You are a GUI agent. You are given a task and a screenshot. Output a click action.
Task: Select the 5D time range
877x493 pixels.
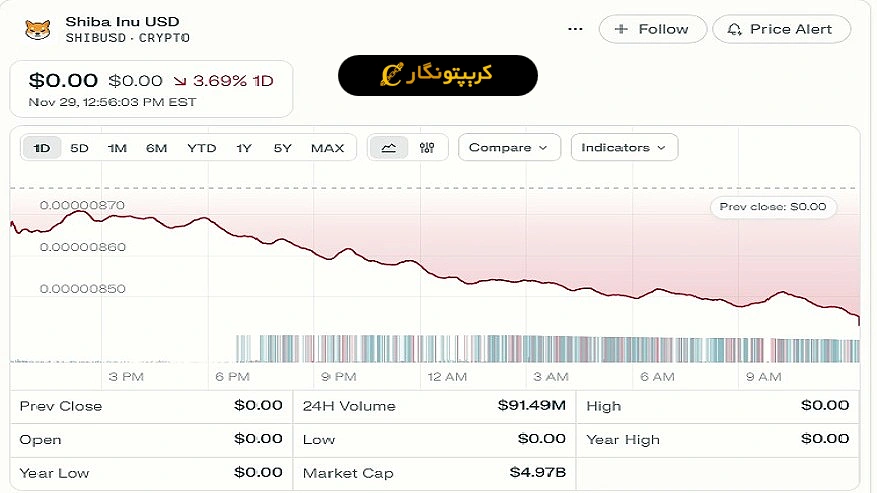(79, 148)
